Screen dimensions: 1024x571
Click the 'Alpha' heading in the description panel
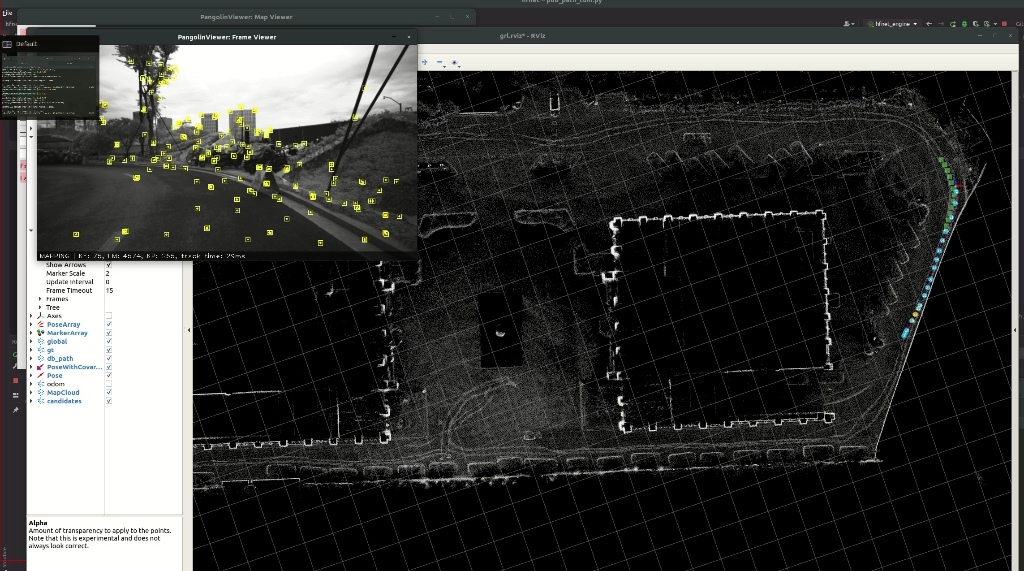[x=38, y=523]
